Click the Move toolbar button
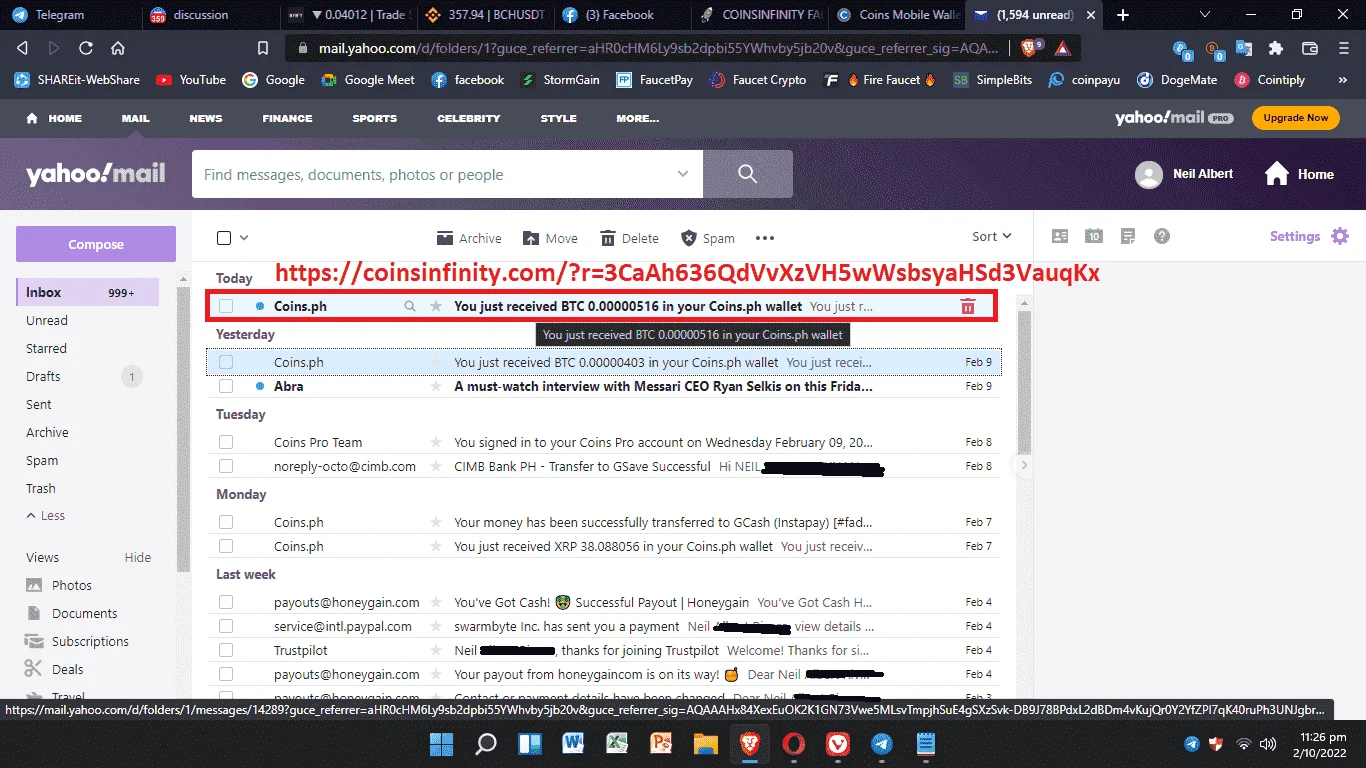 550,238
